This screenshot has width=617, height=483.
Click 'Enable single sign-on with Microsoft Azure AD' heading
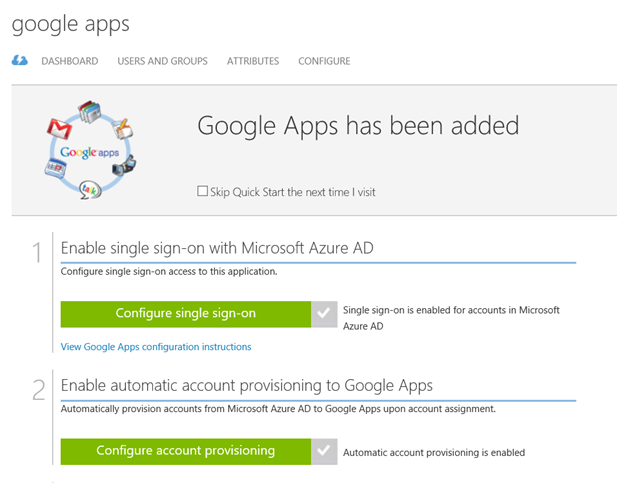pos(217,248)
